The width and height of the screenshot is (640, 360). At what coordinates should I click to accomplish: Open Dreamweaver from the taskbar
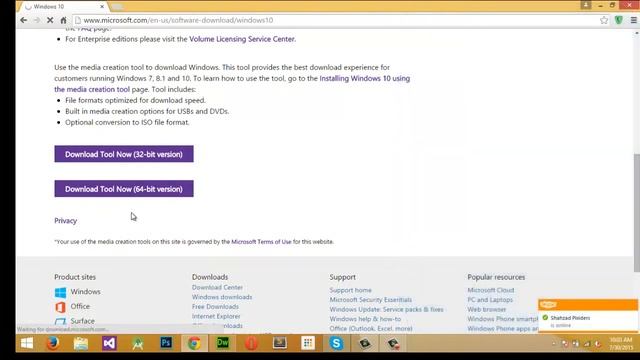(x=223, y=343)
